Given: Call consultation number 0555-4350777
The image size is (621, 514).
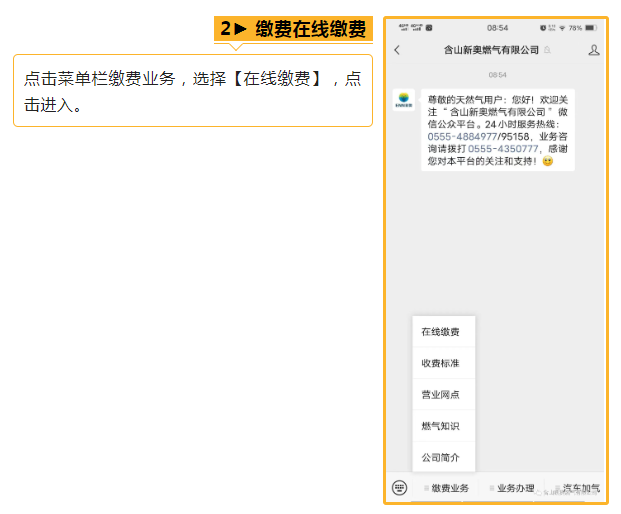Looking at the screenshot, I should coord(503,149).
